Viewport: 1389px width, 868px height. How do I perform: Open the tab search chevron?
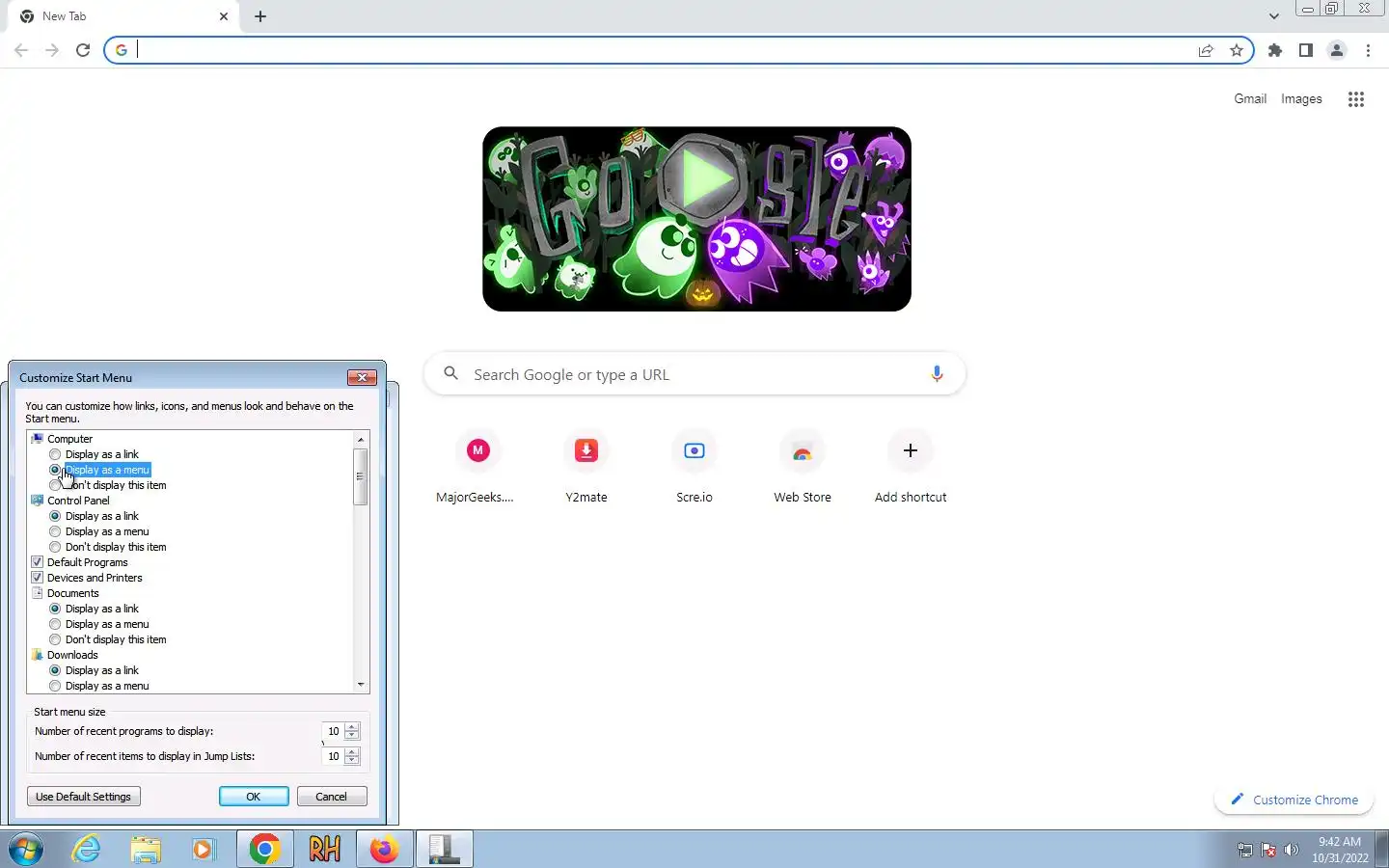coord(1274,16)
